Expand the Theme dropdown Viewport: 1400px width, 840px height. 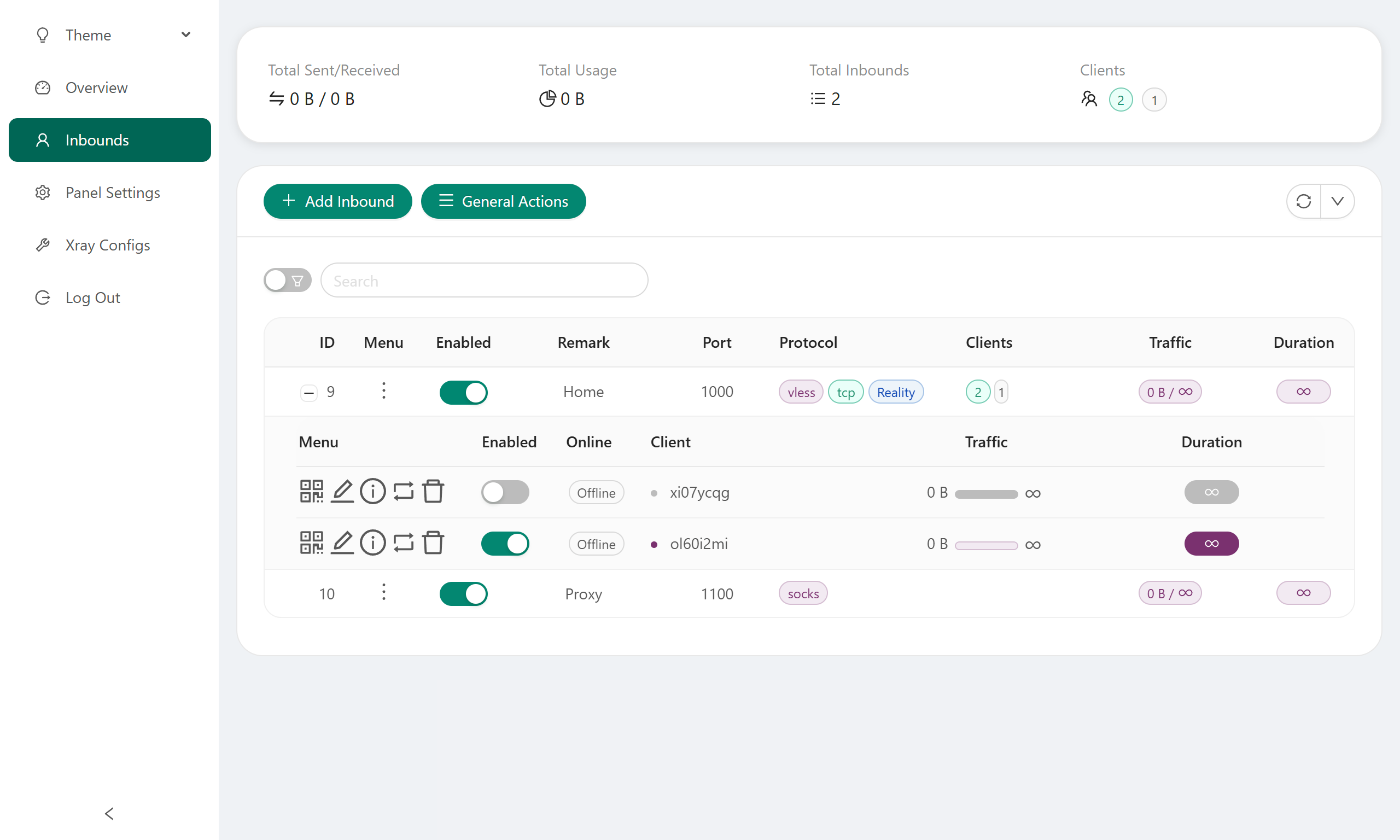[x=110, y=35]
